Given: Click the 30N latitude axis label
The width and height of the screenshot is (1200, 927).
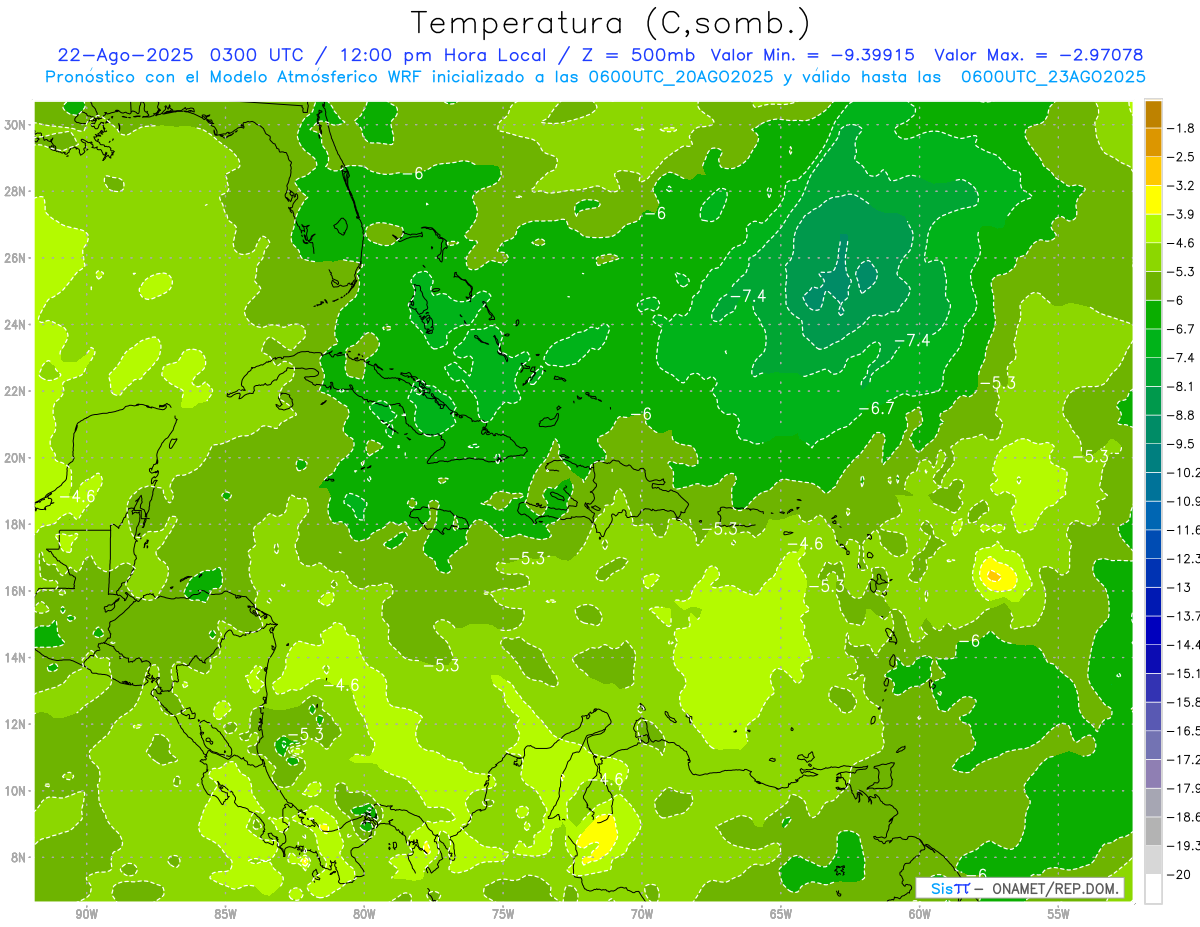Looking at the screenshot, I should point(17,125).
